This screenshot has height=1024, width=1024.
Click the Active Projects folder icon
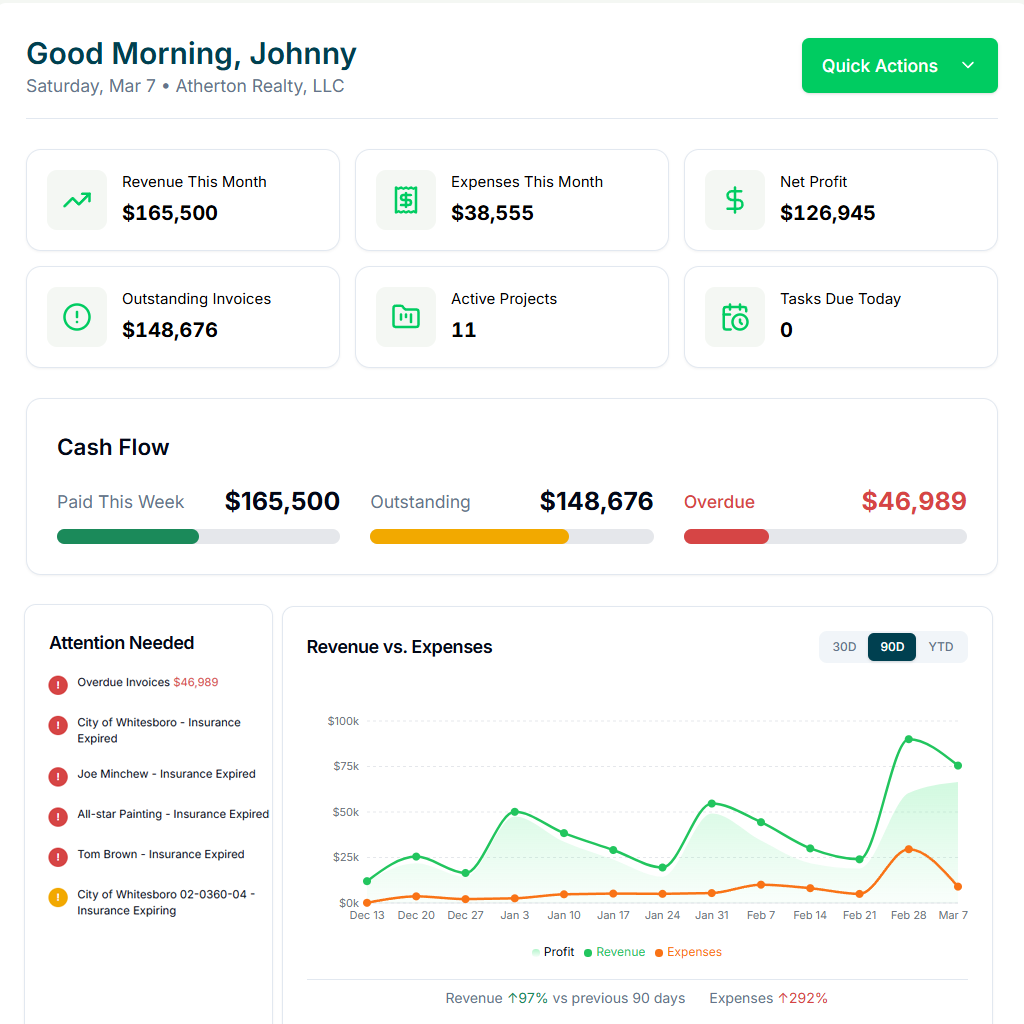coord(406,317)
